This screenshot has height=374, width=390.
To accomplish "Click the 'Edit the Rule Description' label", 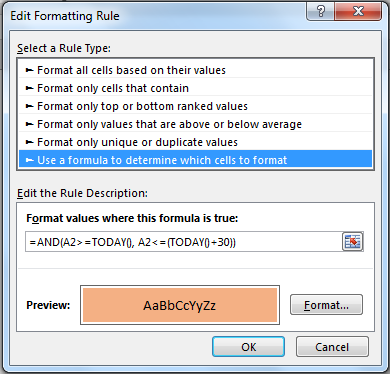I will [x=82, y=193].
